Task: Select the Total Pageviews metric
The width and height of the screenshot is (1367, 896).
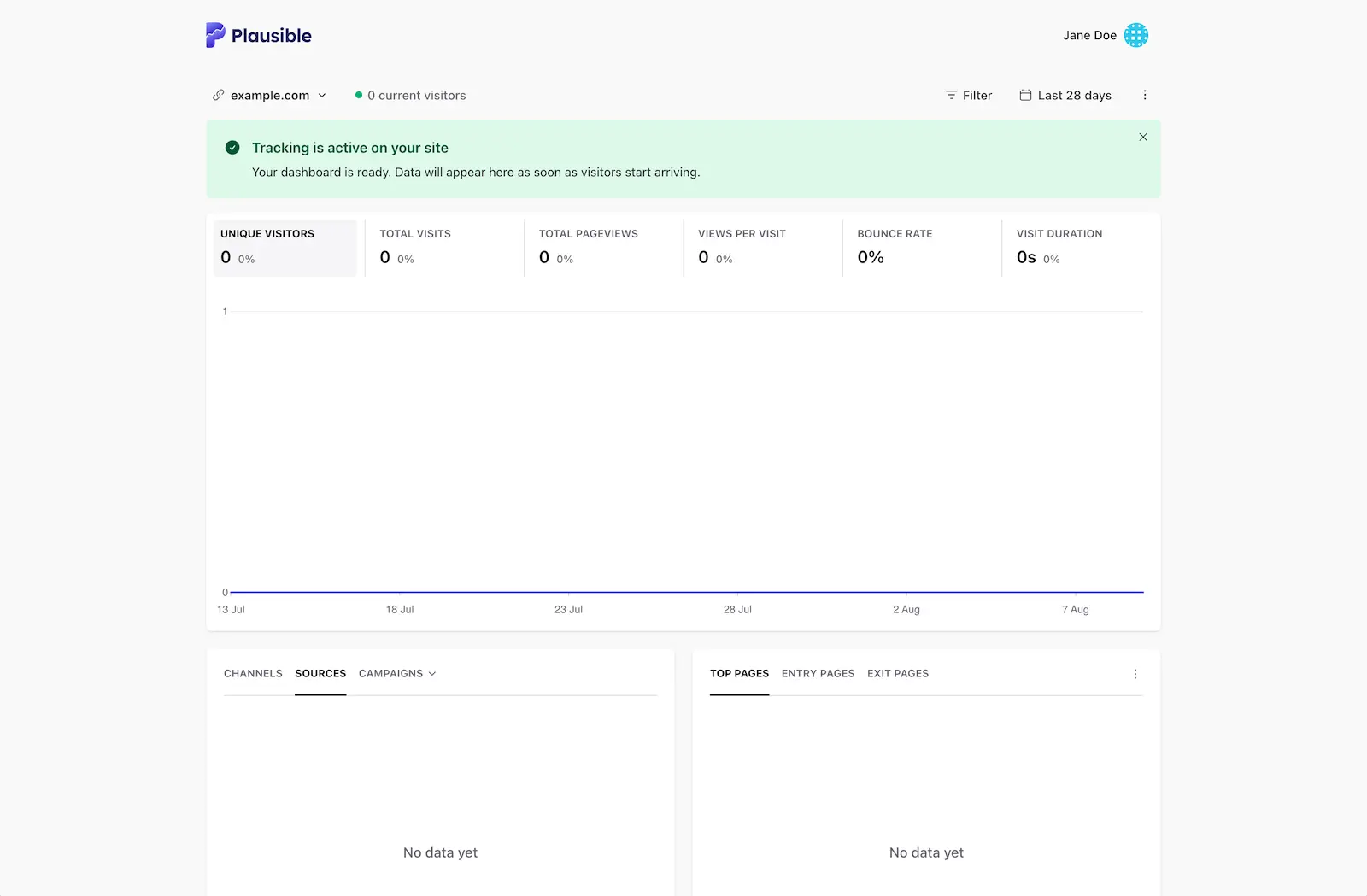Action: [603, 248]
